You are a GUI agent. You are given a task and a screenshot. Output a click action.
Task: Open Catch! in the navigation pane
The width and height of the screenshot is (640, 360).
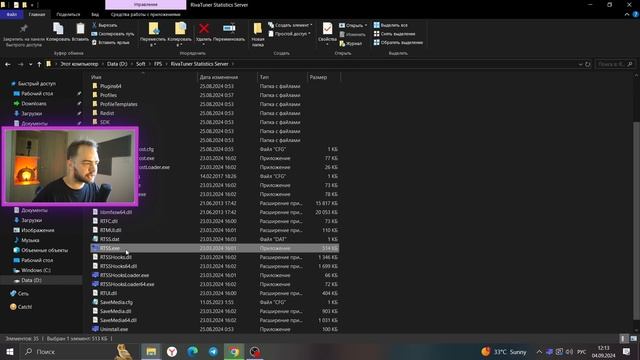click(x=24, y=307)
